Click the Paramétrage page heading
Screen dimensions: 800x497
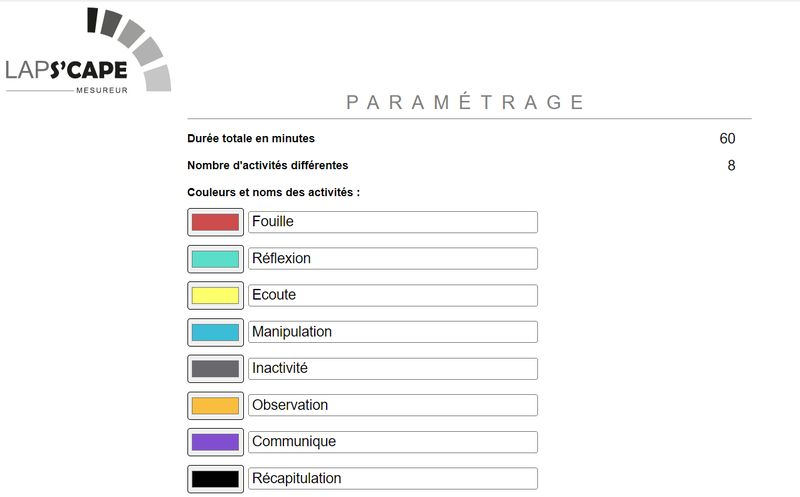click(465, 102)
